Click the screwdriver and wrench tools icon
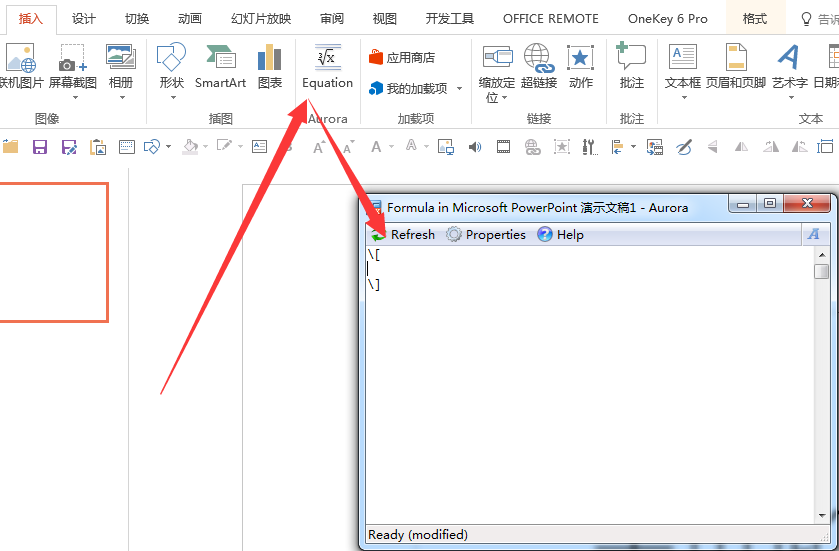The image size is (839, 551). (x=589, y=147)
